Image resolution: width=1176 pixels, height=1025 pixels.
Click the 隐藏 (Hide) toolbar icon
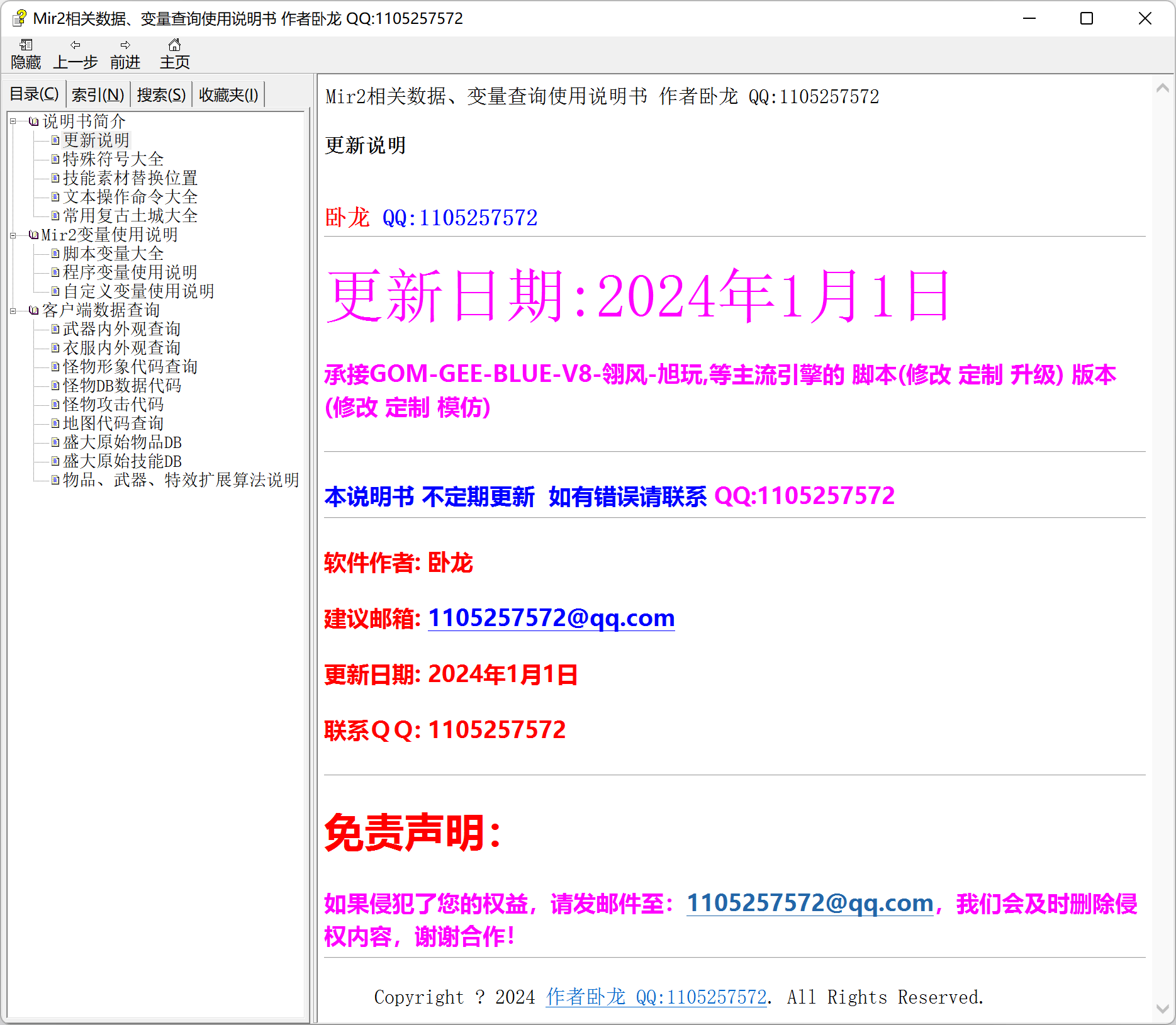click(x=26, y=45)
